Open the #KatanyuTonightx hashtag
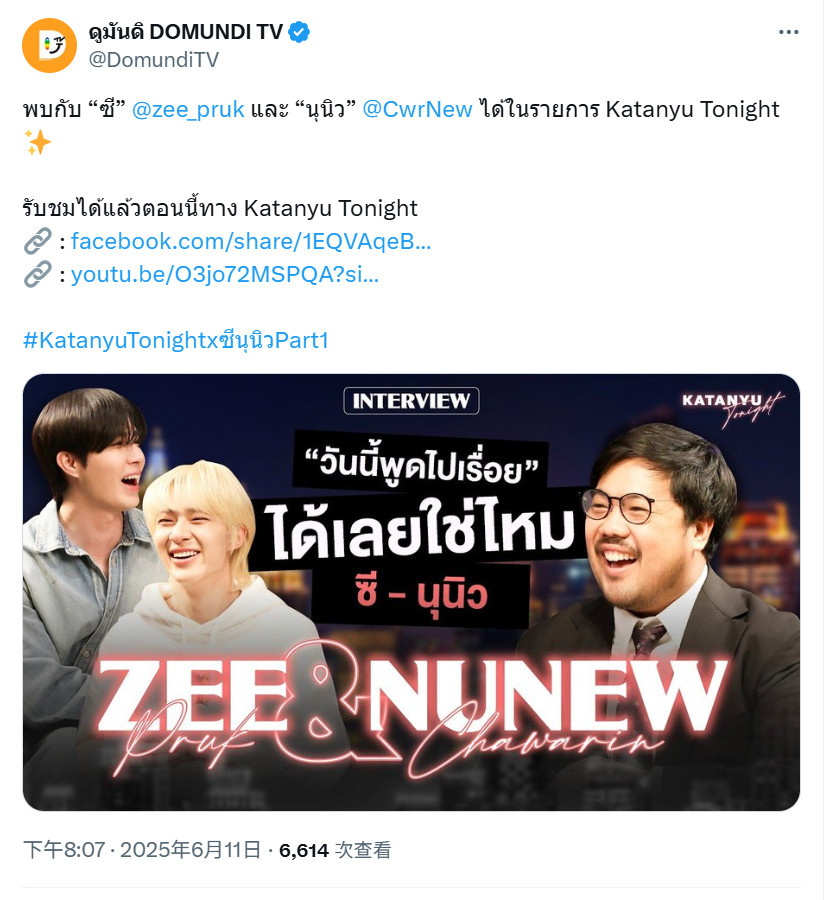Viewport: 827px width, 900px height. pyautogui.click(x=176, y=340)
